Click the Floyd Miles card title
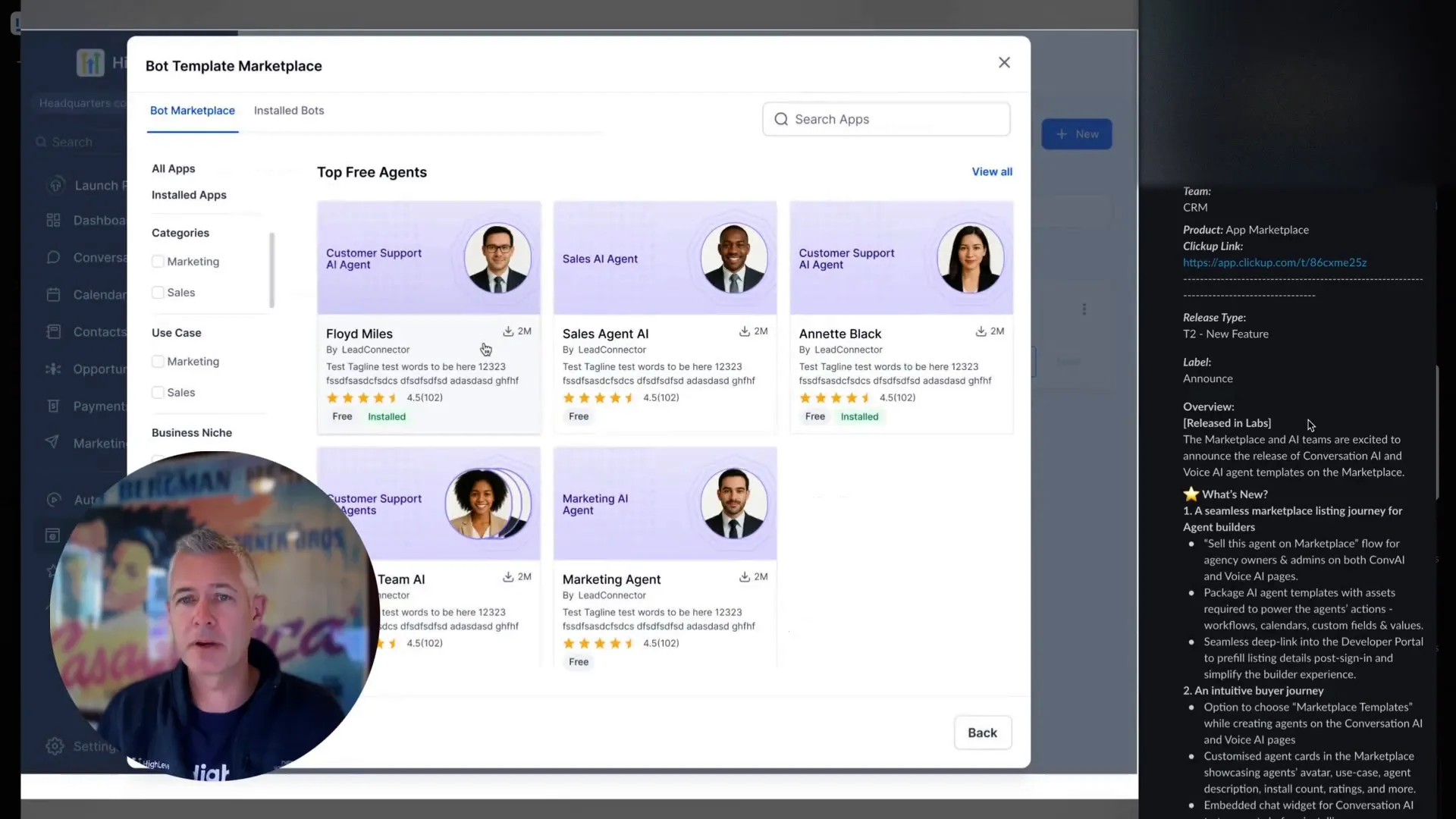 [359, 334]
